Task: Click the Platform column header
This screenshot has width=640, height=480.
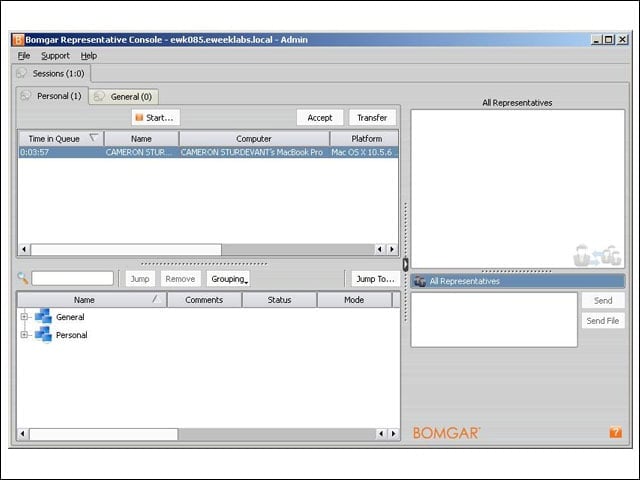Action: 364,139
